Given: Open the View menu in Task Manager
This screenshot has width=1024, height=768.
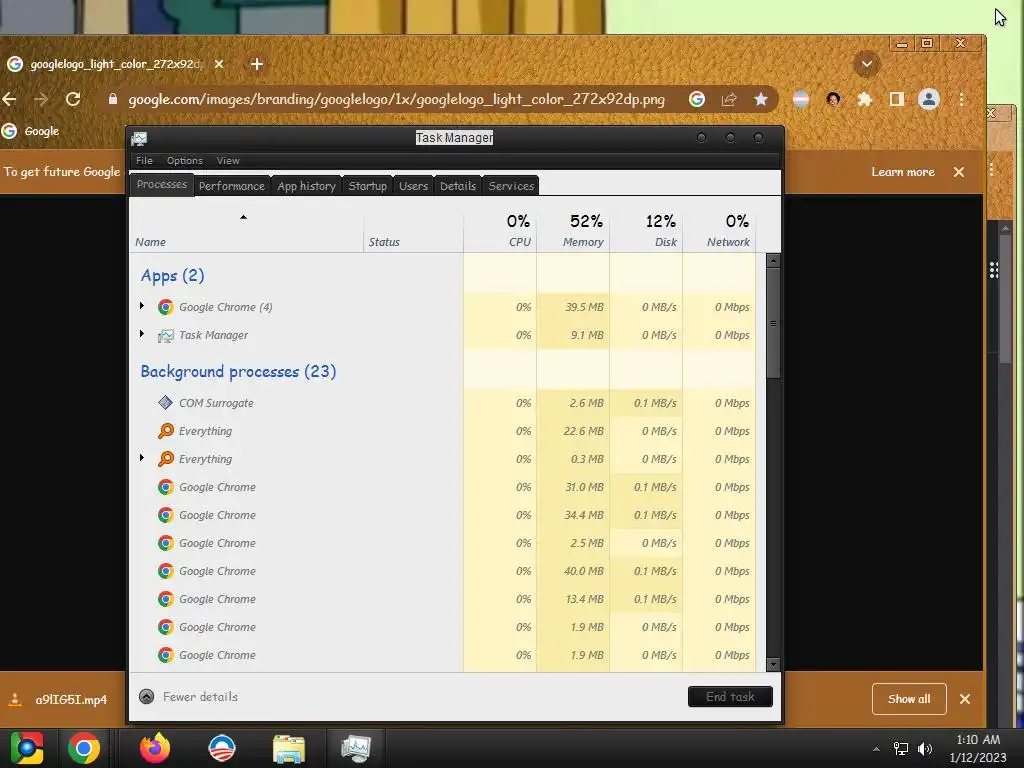Looking at the screenshot, I should click(x=228, y=161).
